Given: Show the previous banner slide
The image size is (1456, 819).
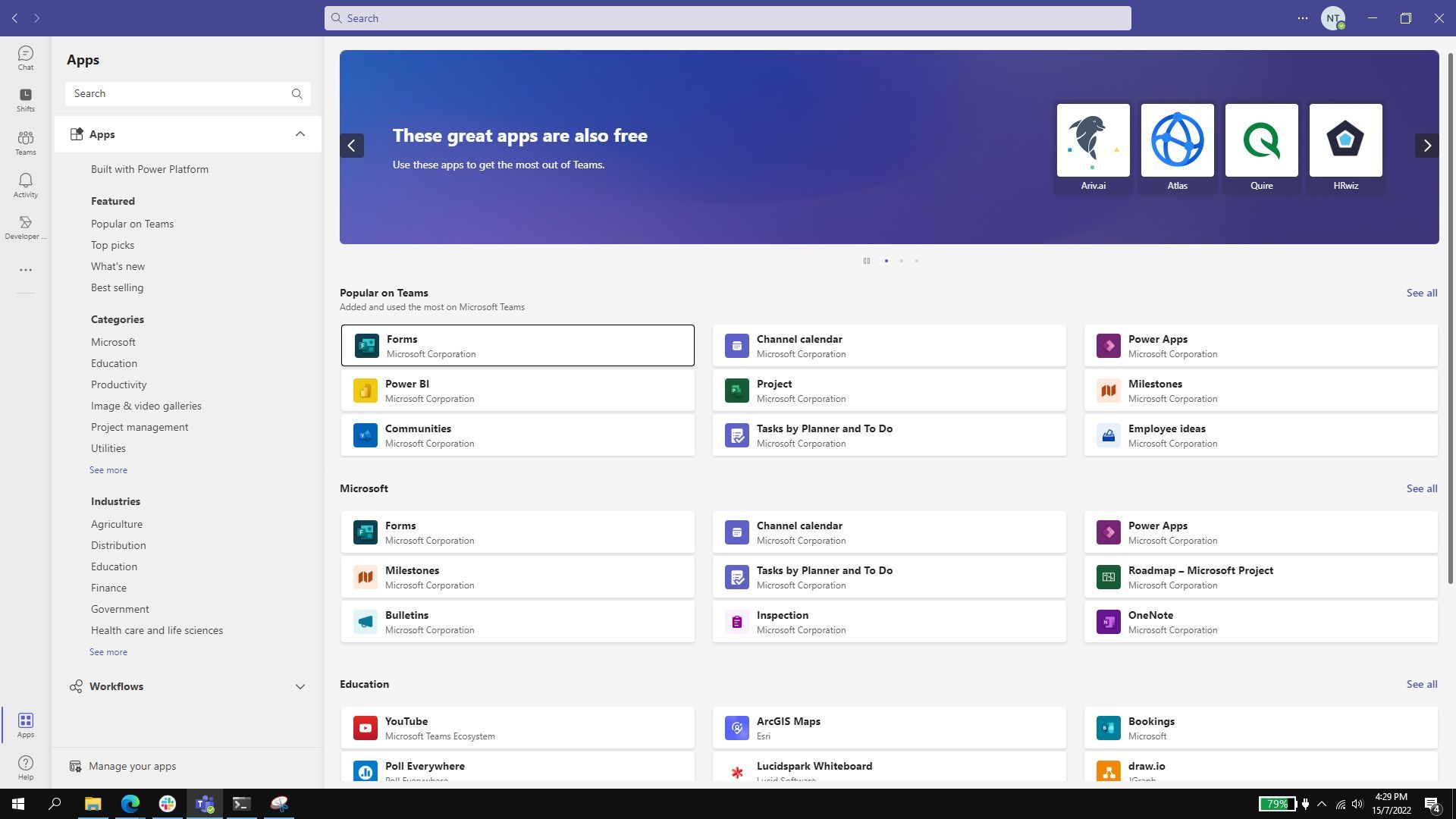Looking at the screenshot, I should point(352,146).
